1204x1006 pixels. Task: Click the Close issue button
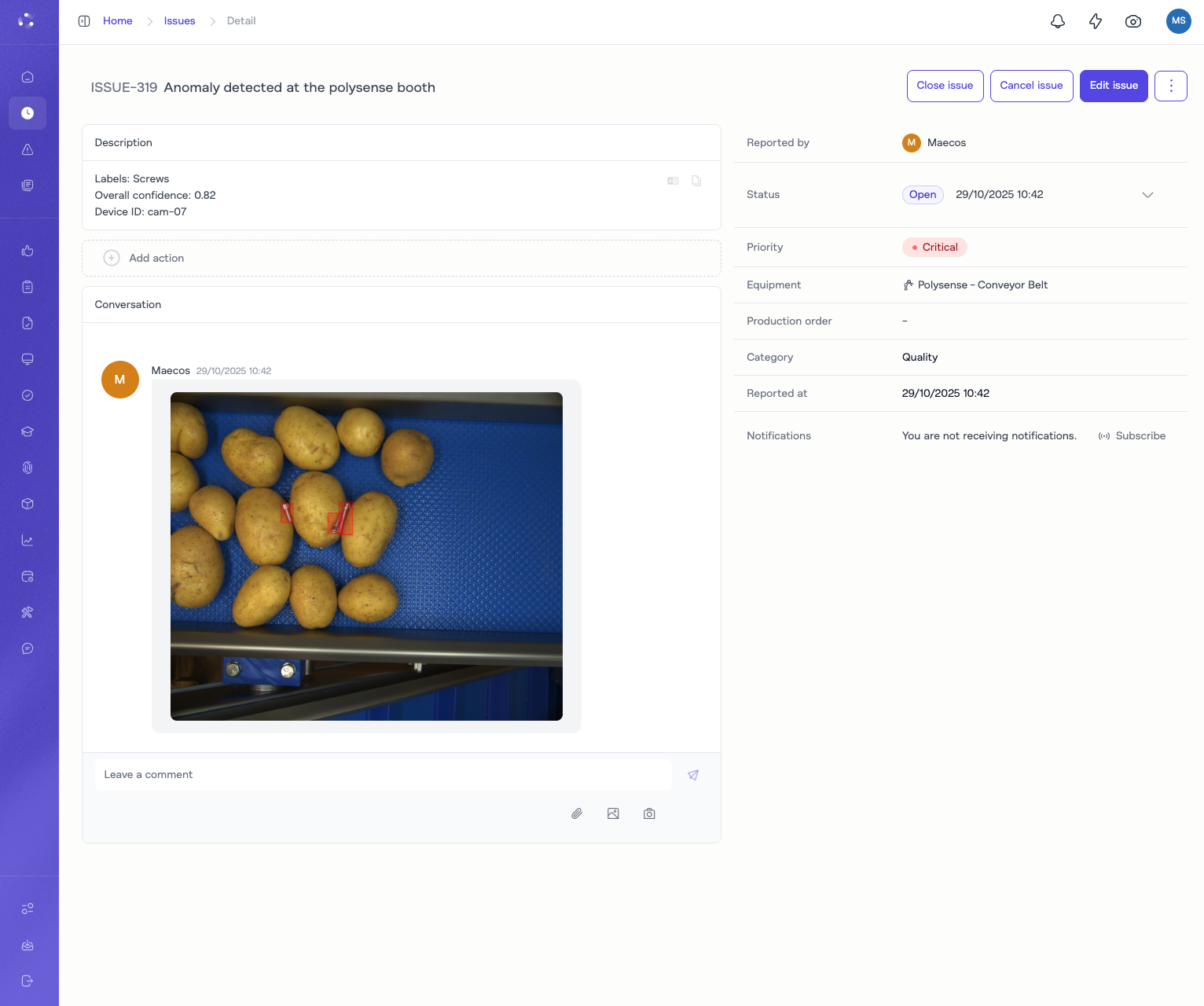point(945,86)
